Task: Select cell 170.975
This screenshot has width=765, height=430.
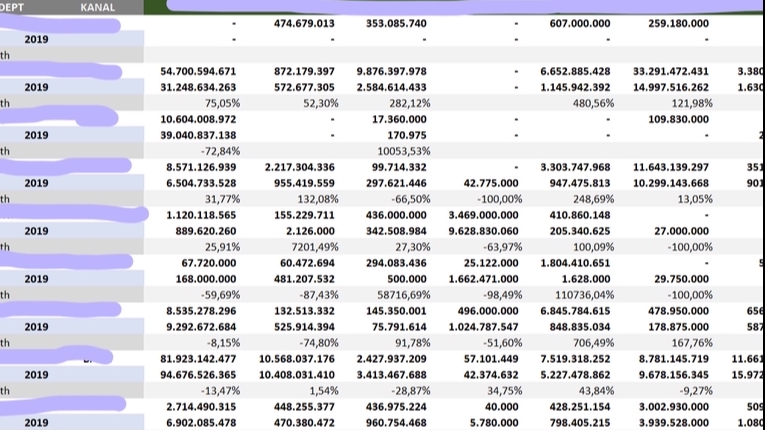Action: click(409, 135)
